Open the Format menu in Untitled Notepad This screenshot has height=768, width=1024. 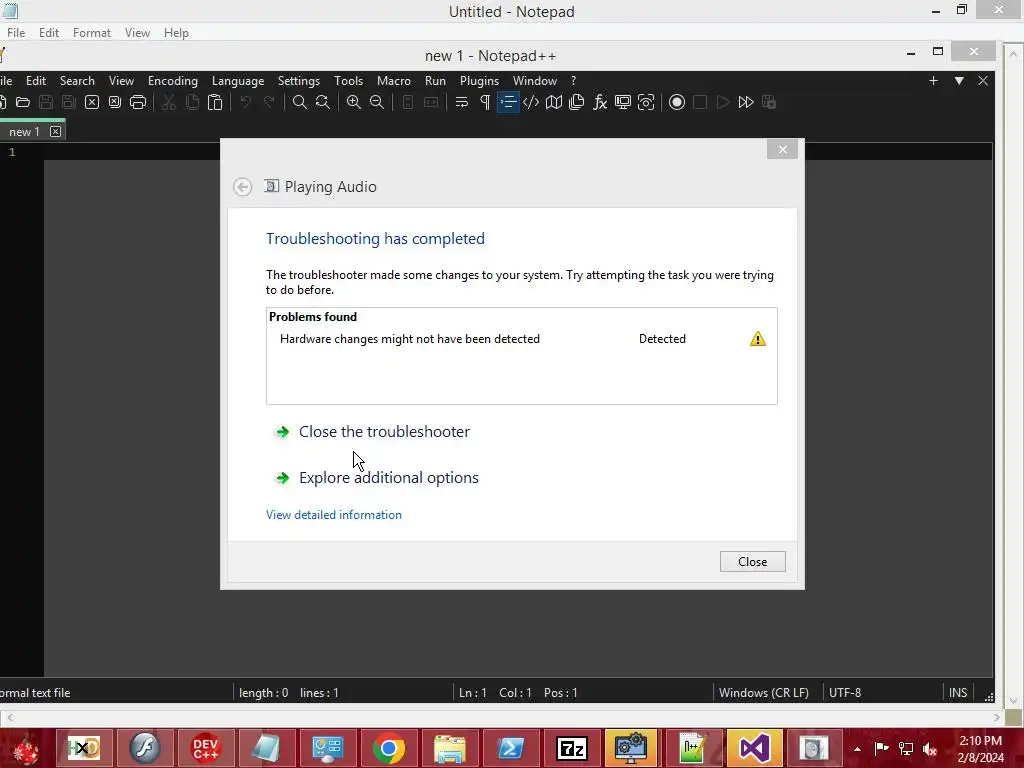[91, 33]
